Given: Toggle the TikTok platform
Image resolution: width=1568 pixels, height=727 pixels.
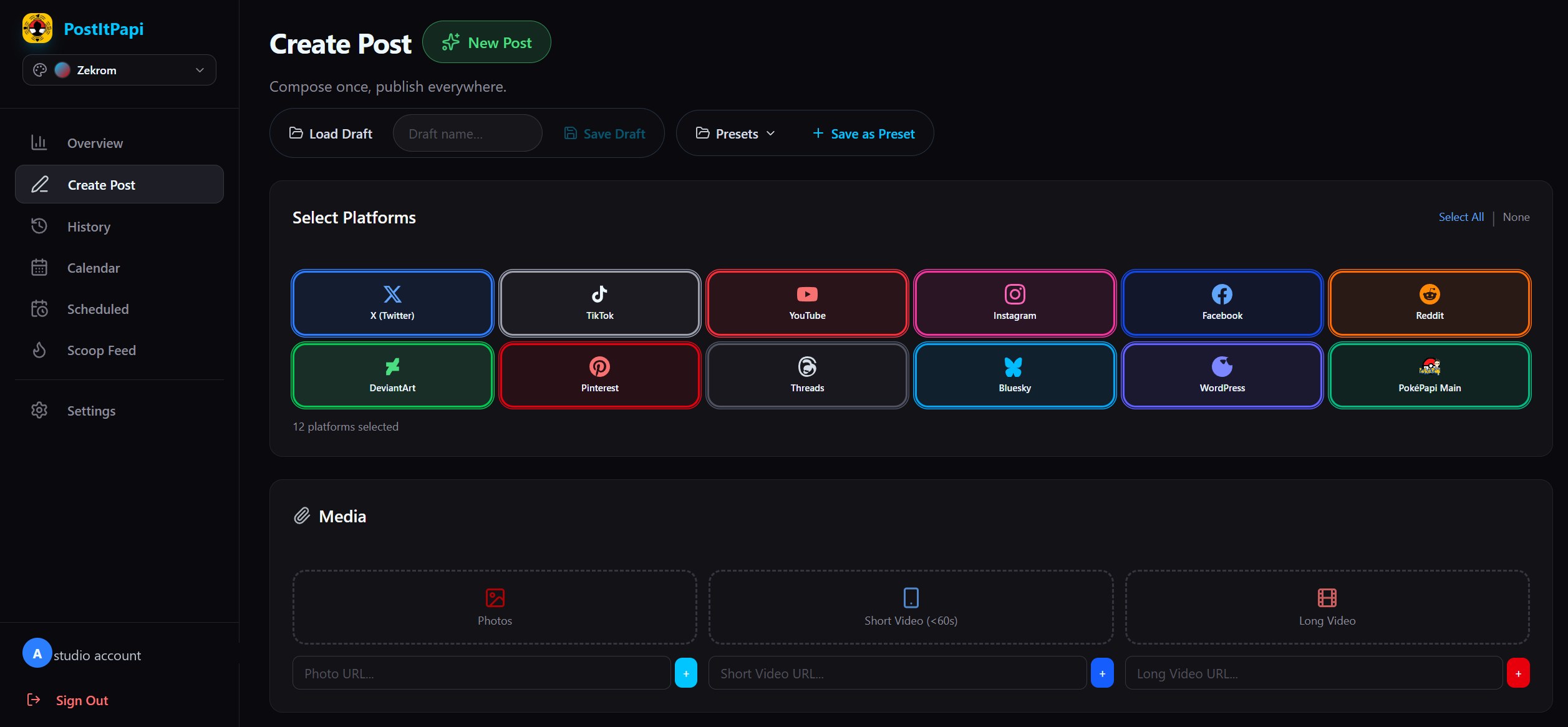Looking at the screenshot, I should [x=600, y=303].
